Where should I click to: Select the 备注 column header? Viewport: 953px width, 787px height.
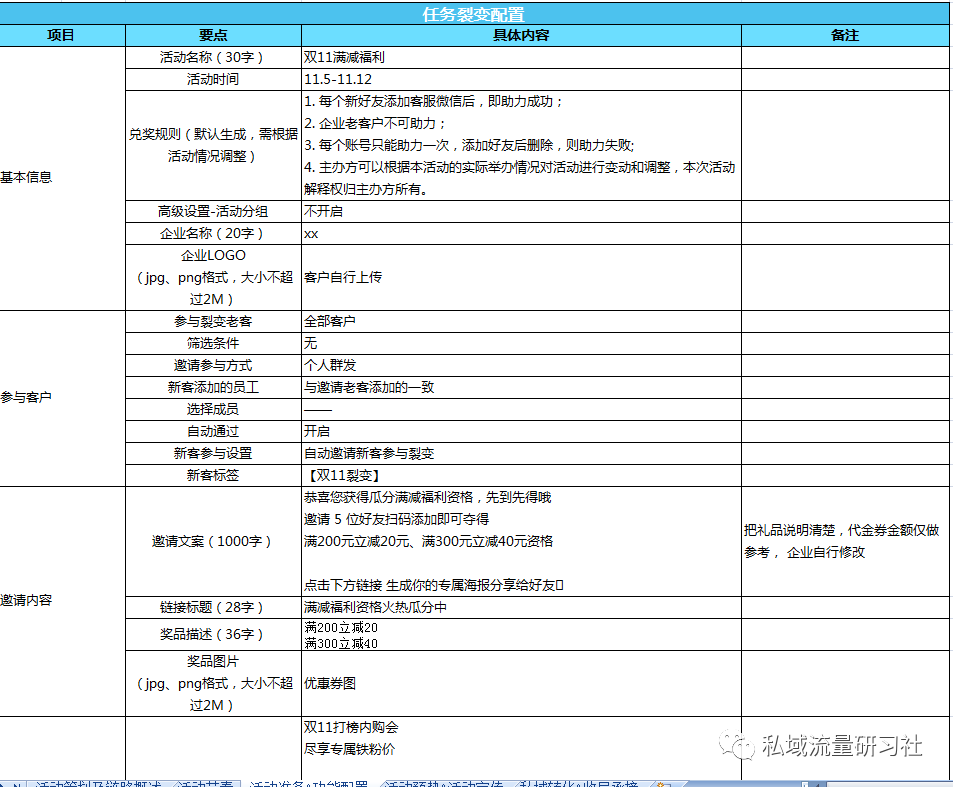coord(845,35)
